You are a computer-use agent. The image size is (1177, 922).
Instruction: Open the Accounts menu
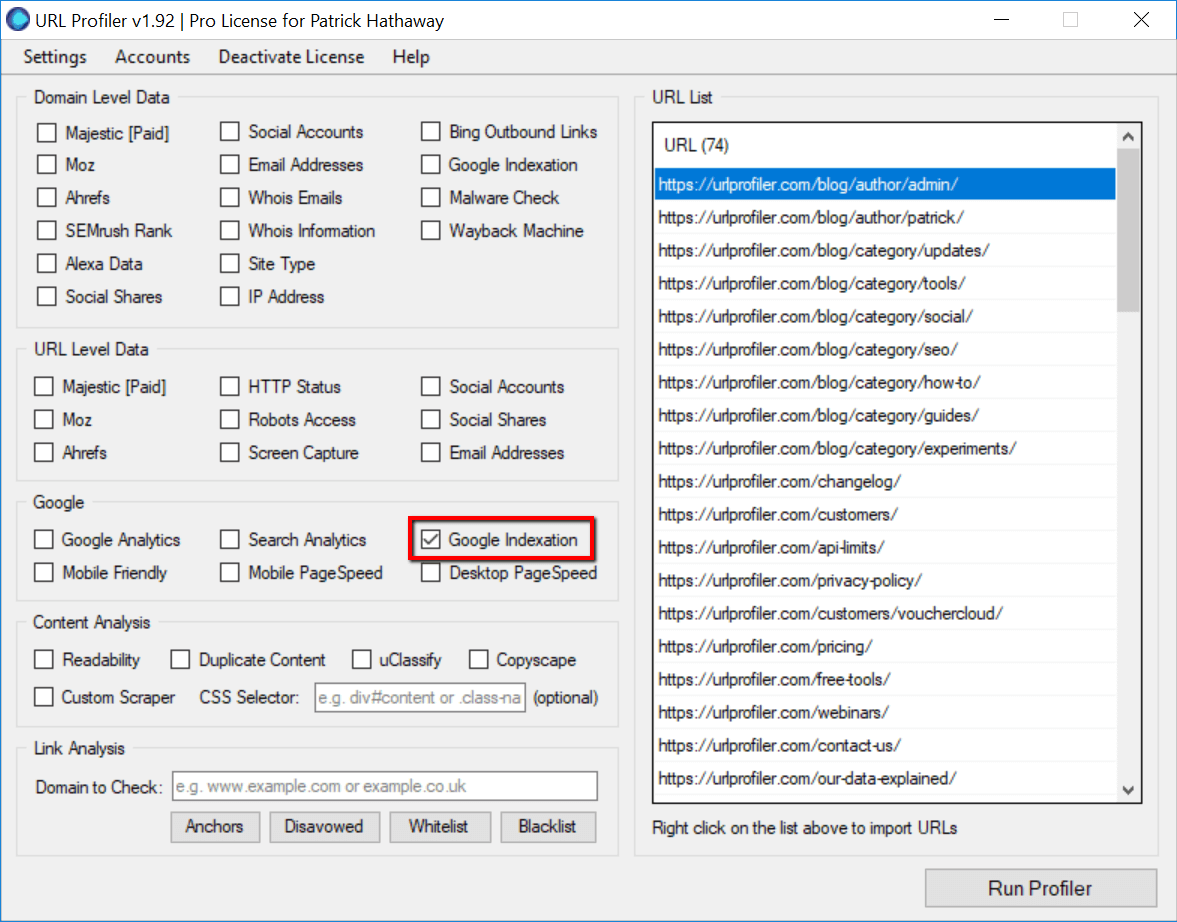pos(152,57)
